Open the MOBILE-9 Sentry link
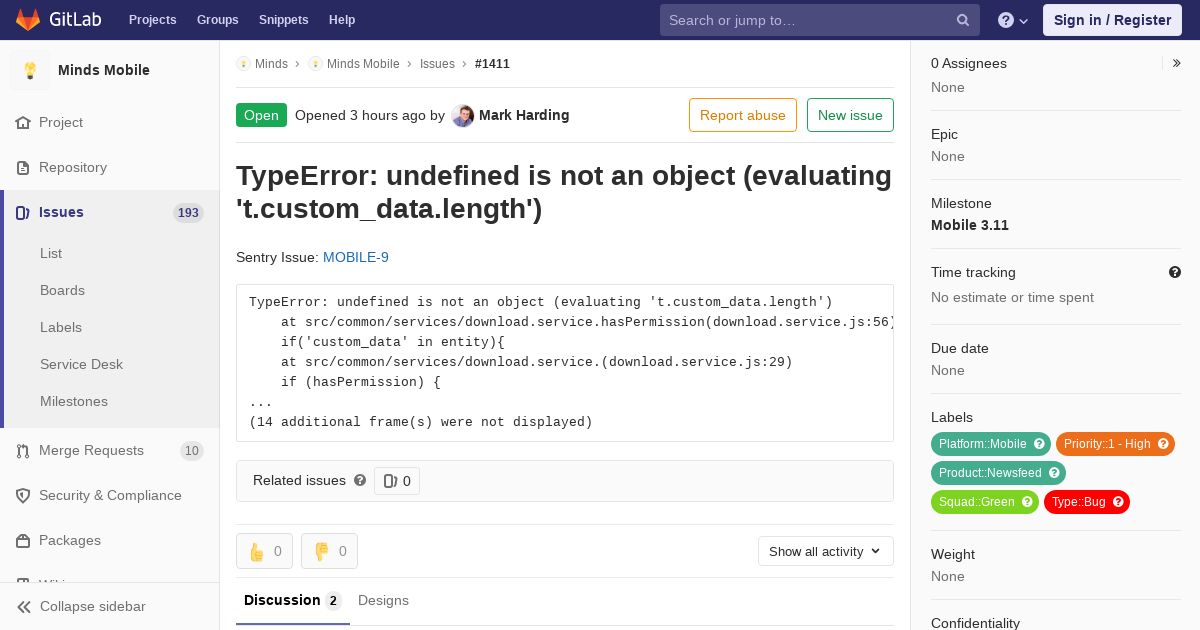 [x=356, y=257]
